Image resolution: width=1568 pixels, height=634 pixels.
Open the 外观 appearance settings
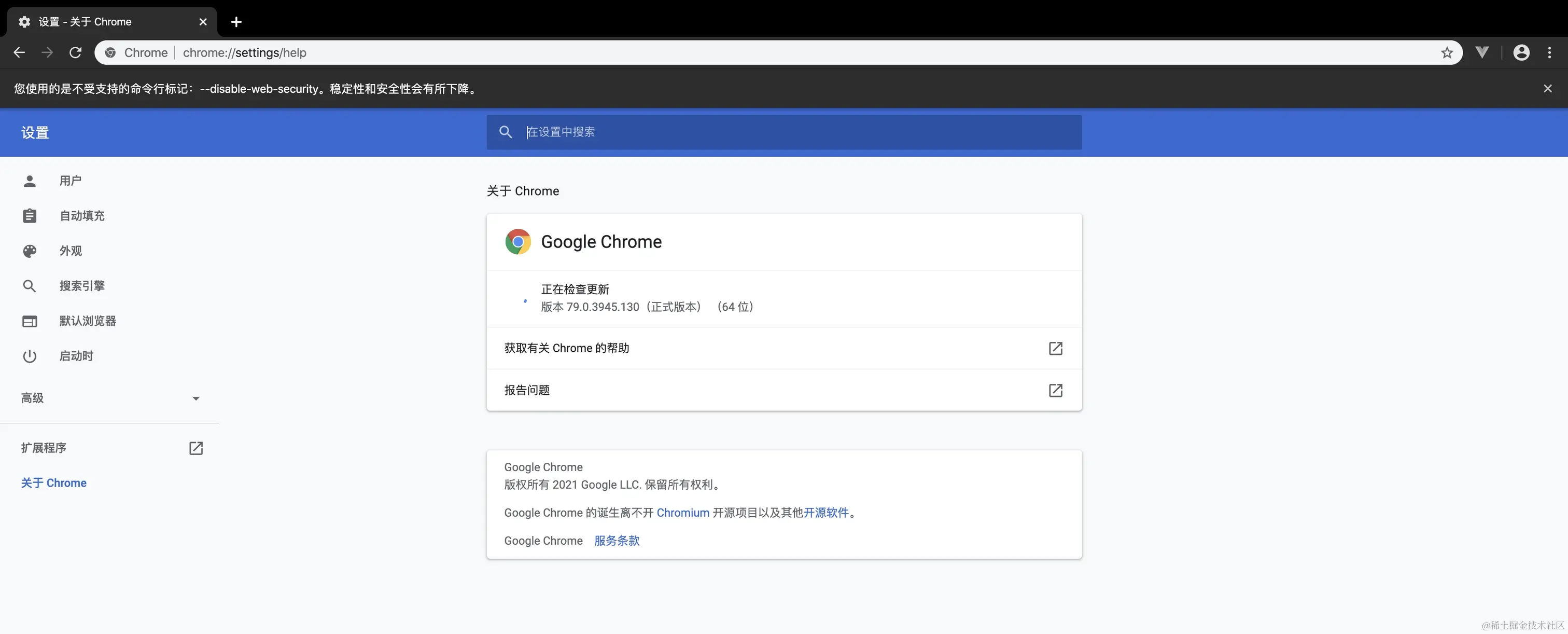pyautogui.click(x=70, y=250)
